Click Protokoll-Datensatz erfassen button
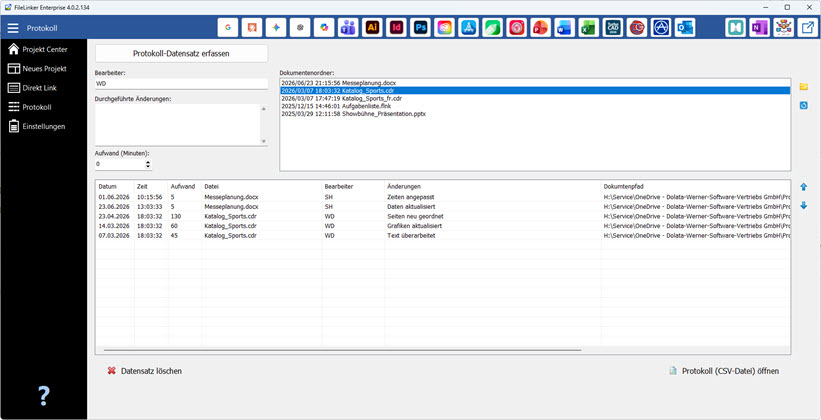Screen dimensions: 821x420 (181, 53)
